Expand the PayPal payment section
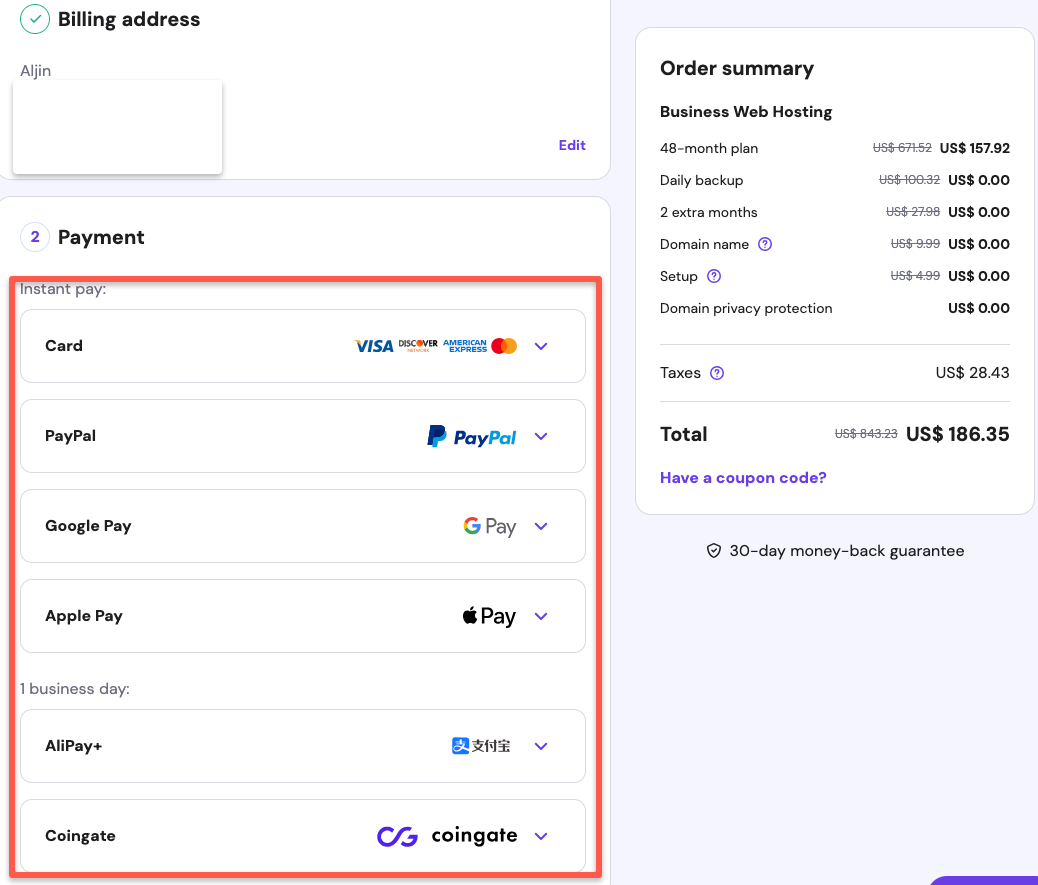Image resolution: width=1038 pixels, height=885 pixels. (x=541, y=436)
